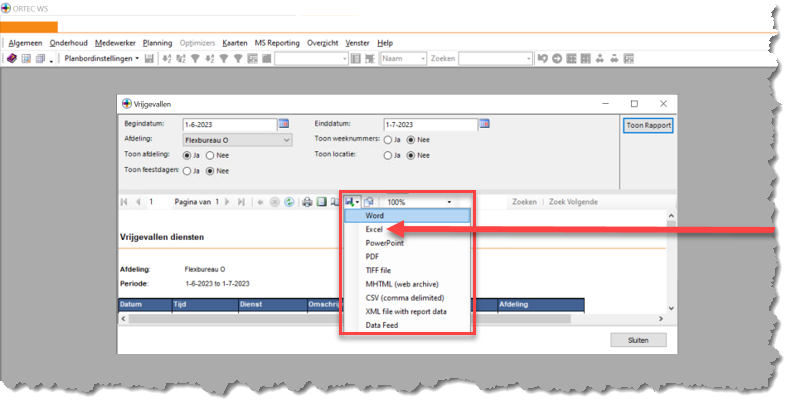Open the Begindatum calendar picker
This screenshot has height=406, width=794.
(x=284, y=124)
